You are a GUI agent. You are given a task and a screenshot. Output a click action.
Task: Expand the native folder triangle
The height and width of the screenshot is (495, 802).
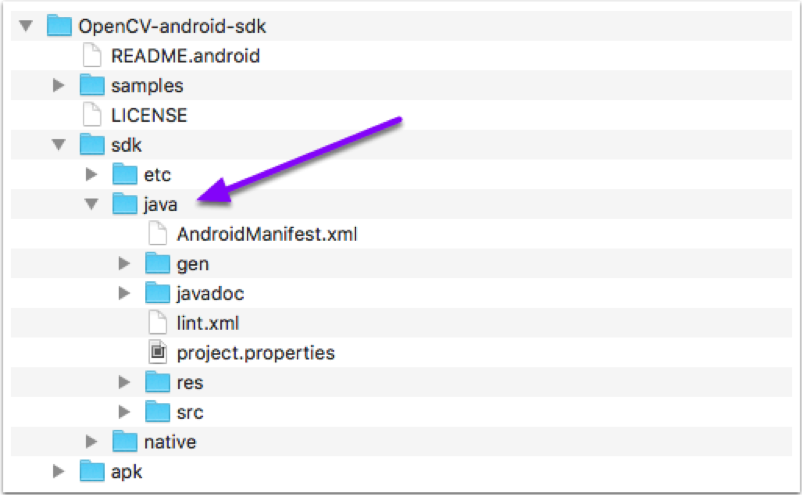click(92, 441)
